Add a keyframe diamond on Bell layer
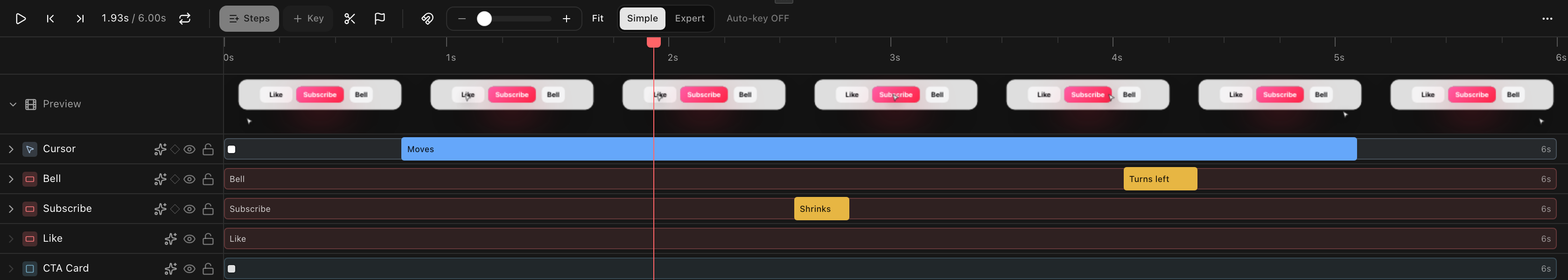The height and width of the screenshot is (280, 1568). 175,179
